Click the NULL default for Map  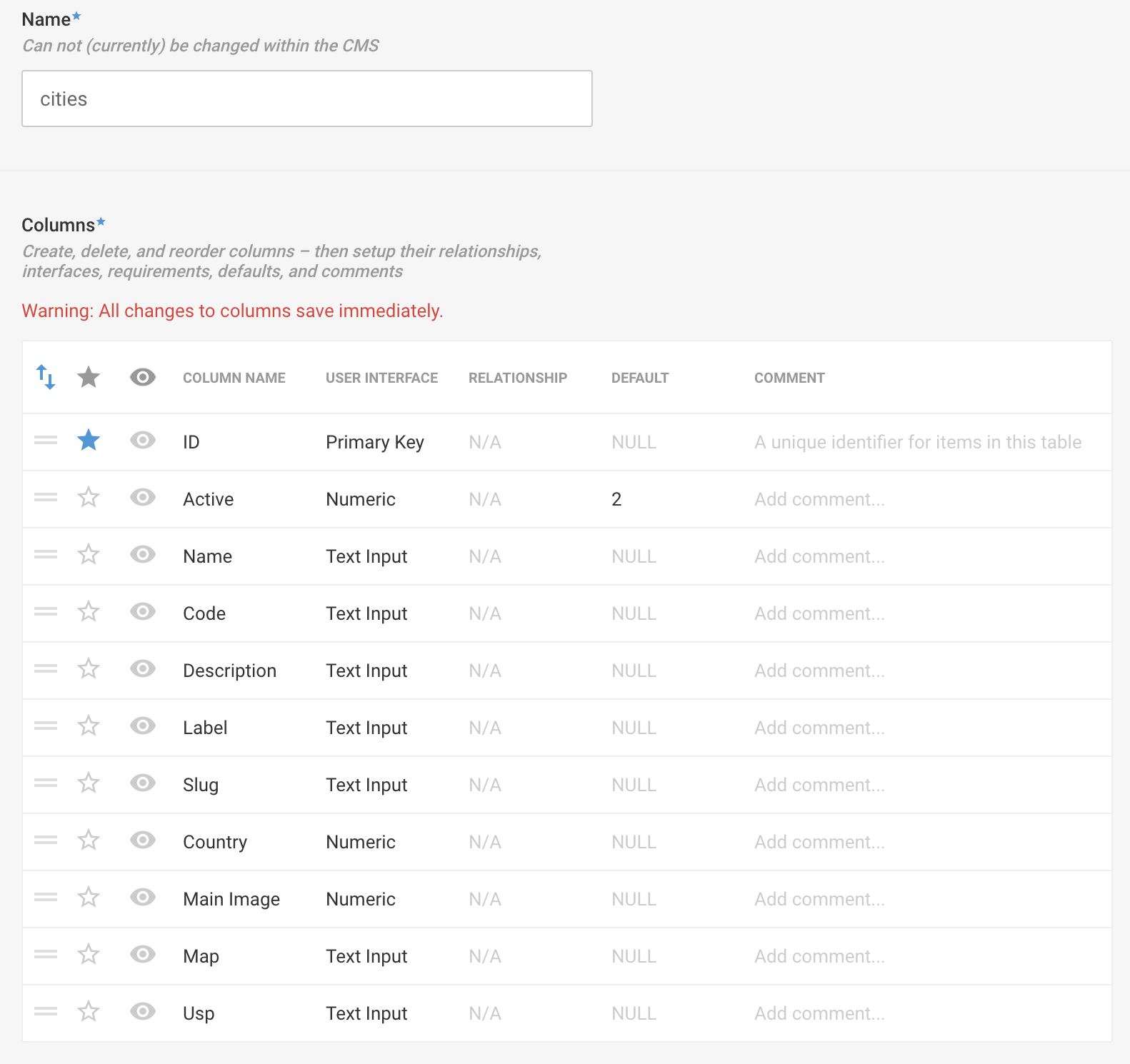pyautogui.click(x=634, y=956)
